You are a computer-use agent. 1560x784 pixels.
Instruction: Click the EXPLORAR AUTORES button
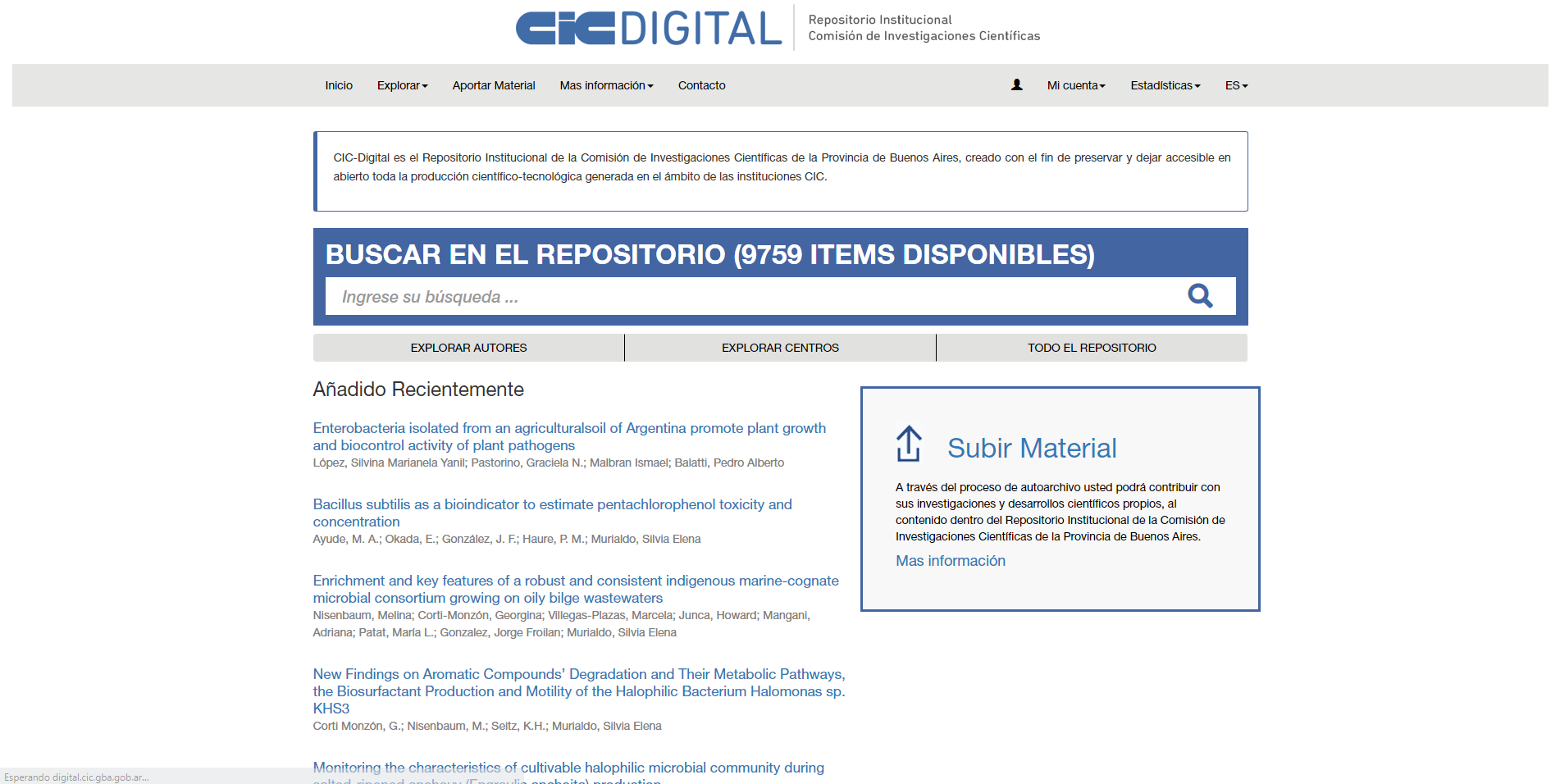pos(468,348)
